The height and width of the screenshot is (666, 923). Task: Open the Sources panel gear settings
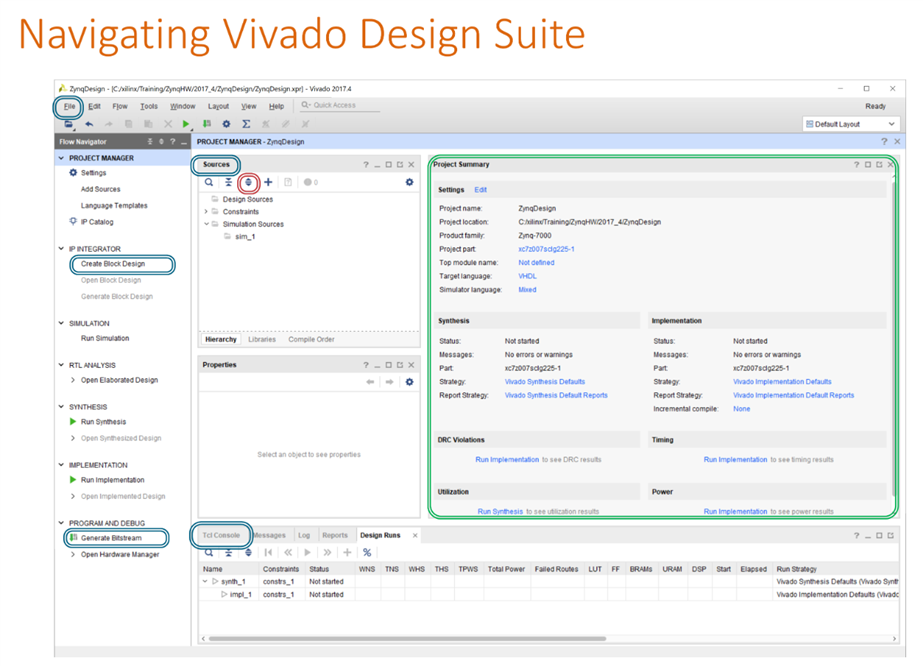[410, 183]
